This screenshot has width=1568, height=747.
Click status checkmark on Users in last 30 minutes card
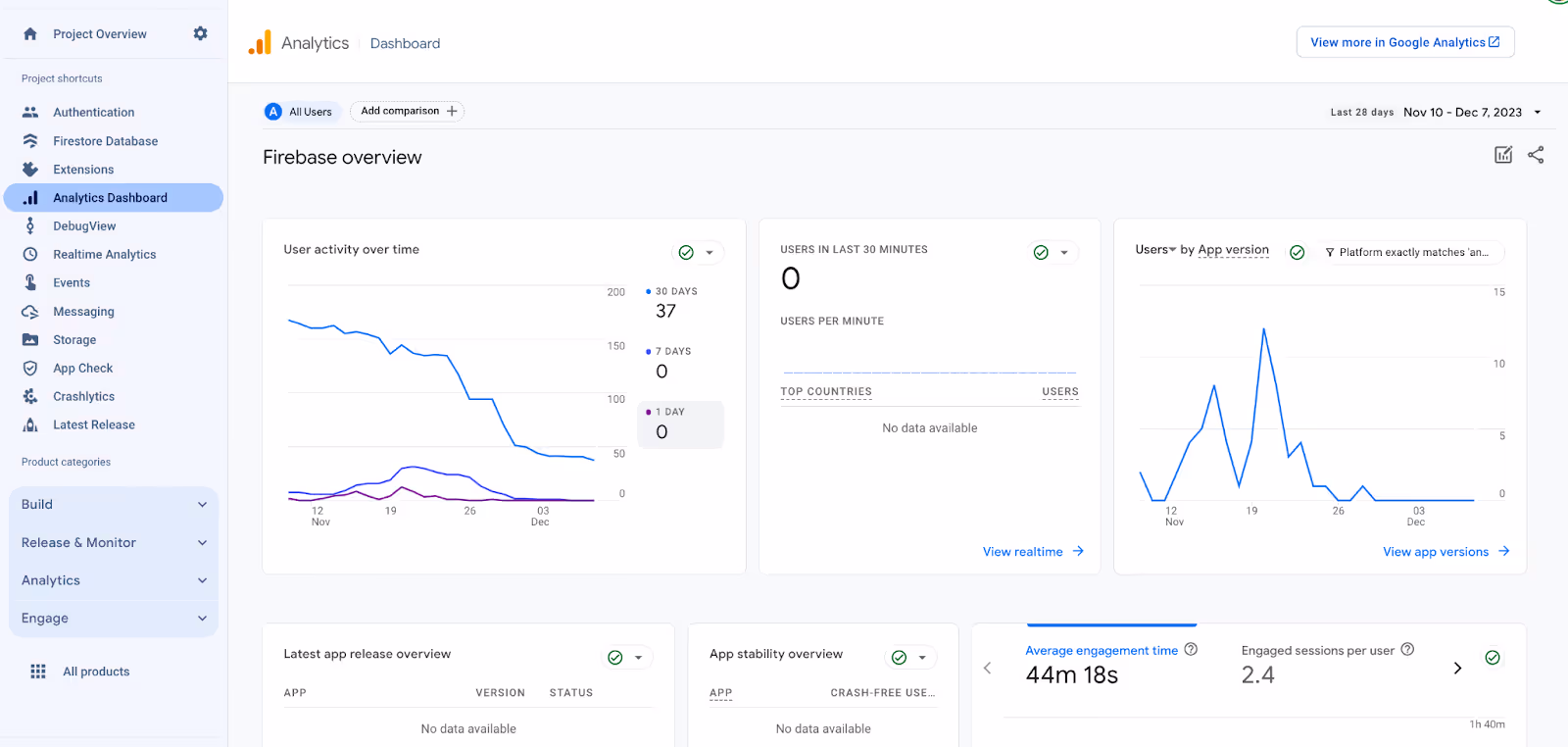point(1041,253)
